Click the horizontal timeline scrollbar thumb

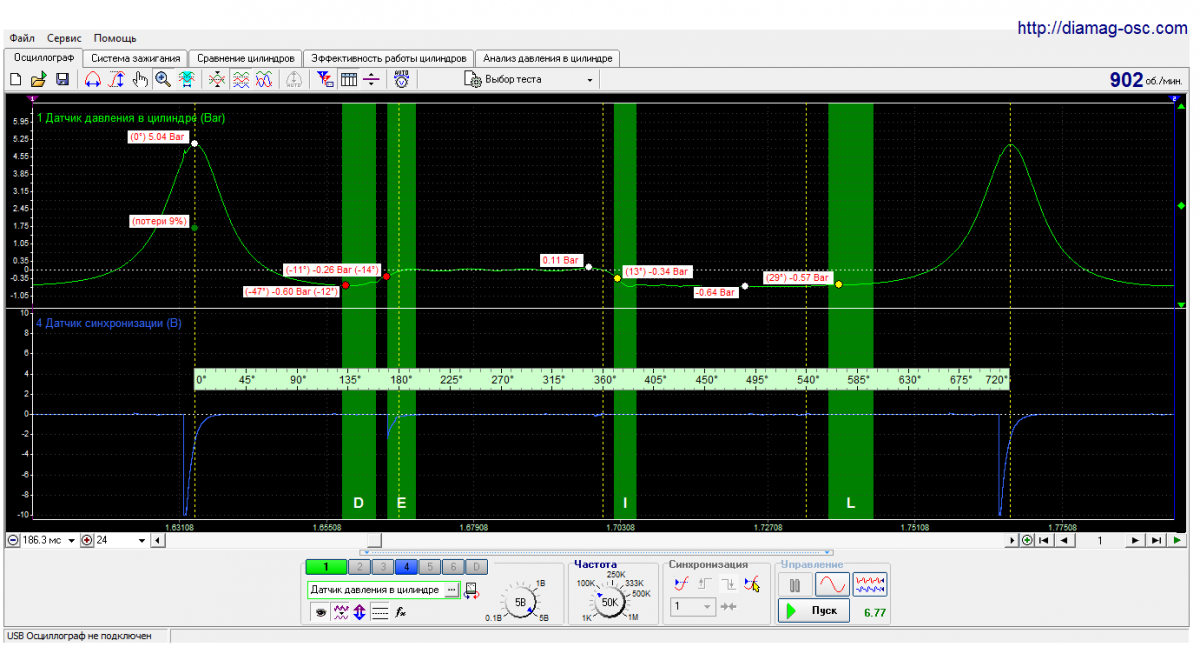tap(374, 540)
